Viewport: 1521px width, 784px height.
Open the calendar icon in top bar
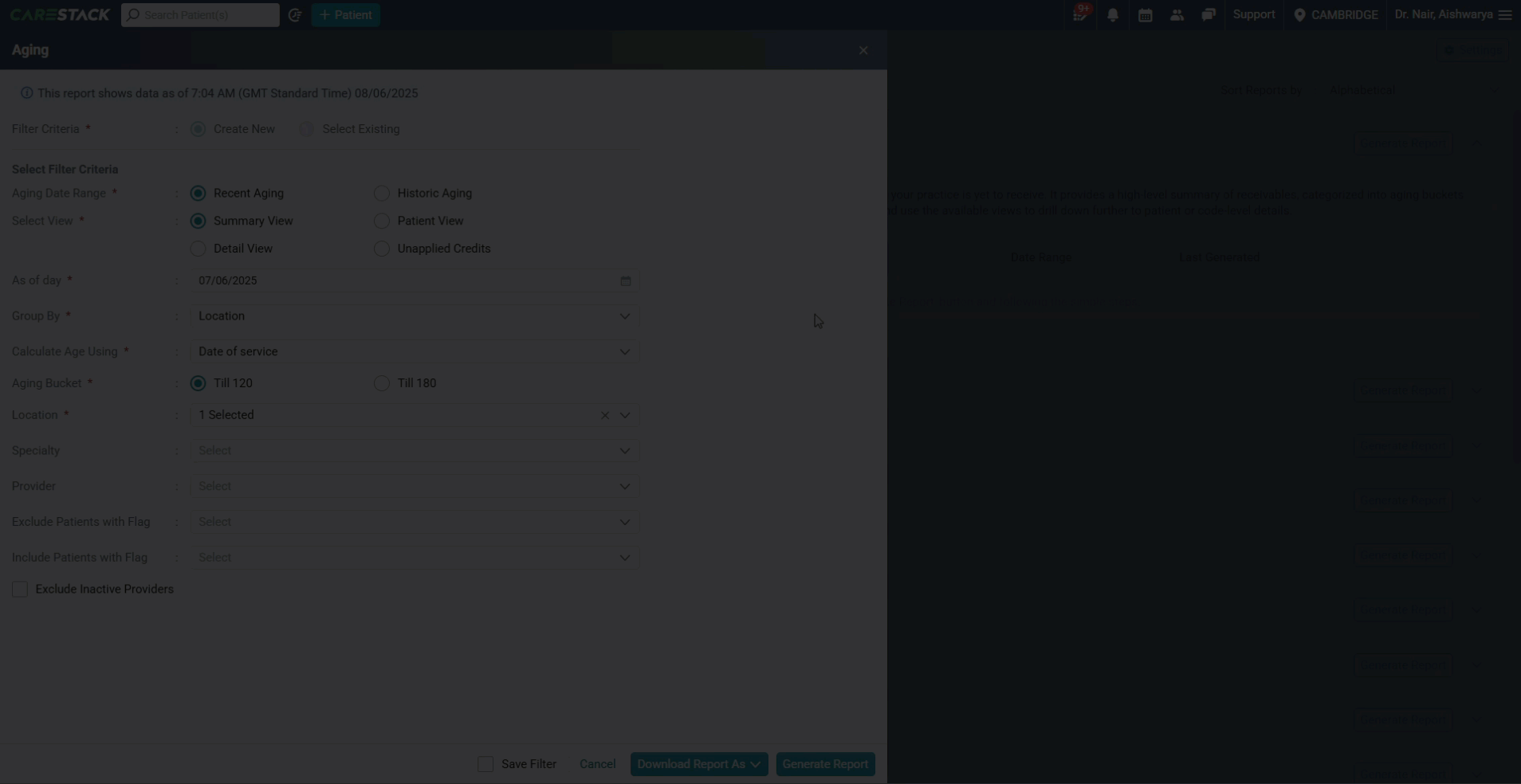(1146, 14)
